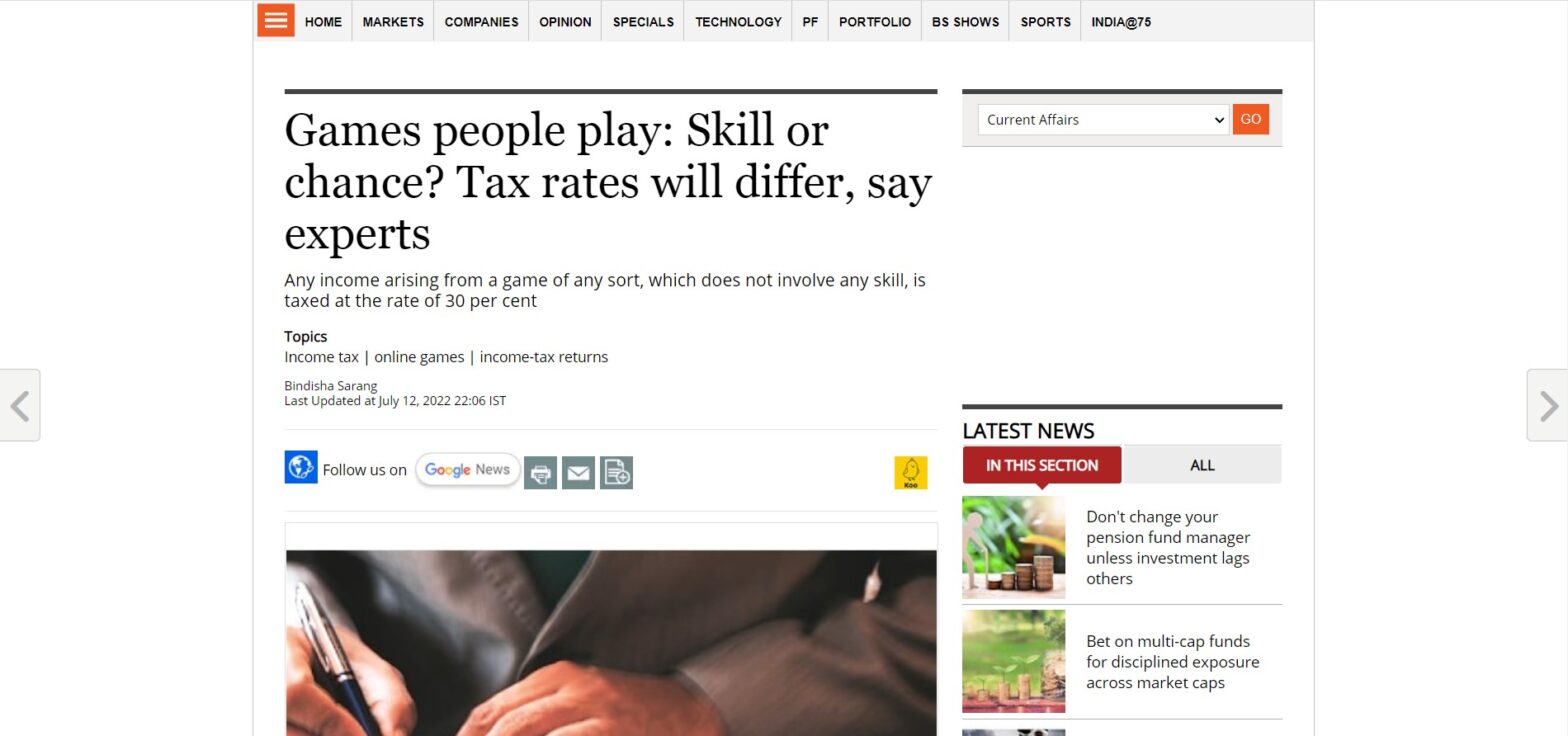The width and height of the screenshot is (1568, 736).
Task: Open the MARKETS menu item
Action: click(393, 22)
